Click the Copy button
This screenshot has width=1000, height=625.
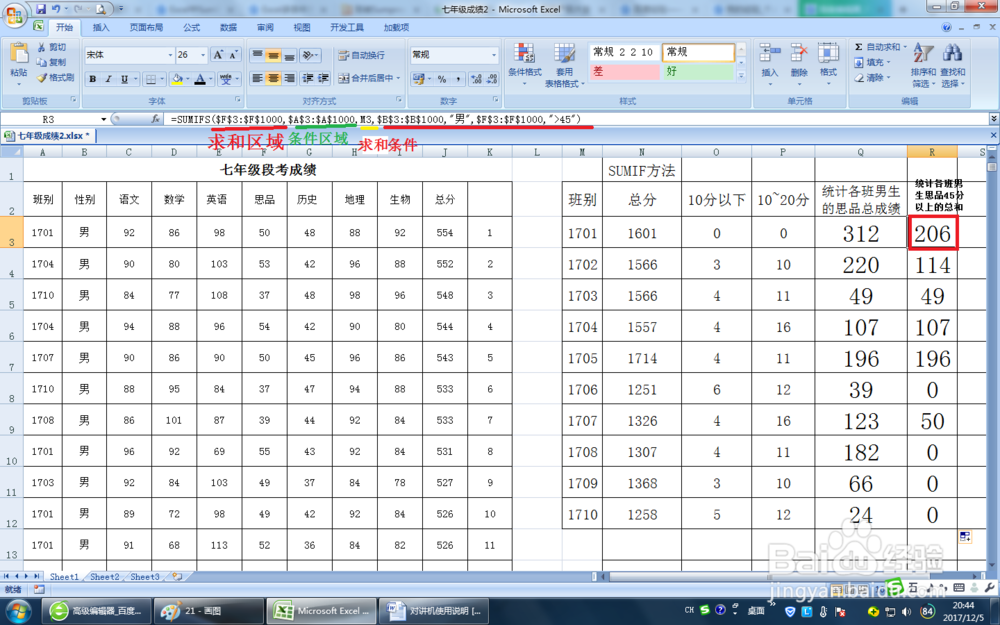[x=52, y=62]
